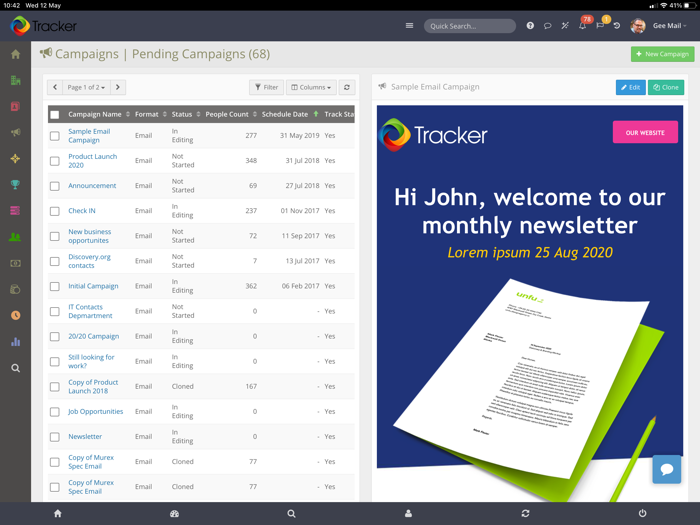Click the Filter button
700x525 pixels.
tap(267, 87)
